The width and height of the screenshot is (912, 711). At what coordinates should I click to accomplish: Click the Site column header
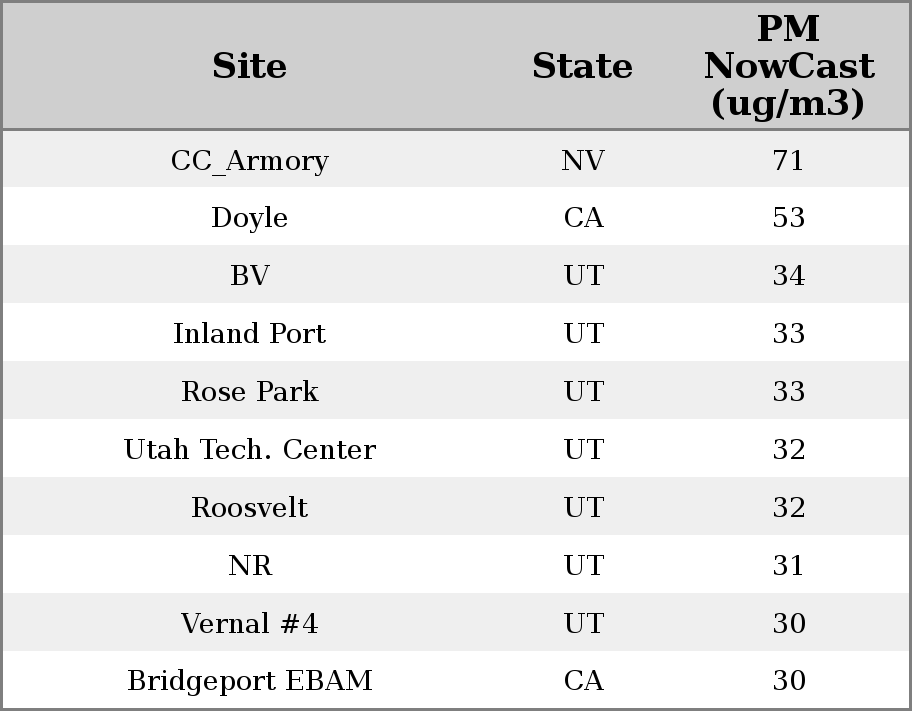click(x=249, y=66)
